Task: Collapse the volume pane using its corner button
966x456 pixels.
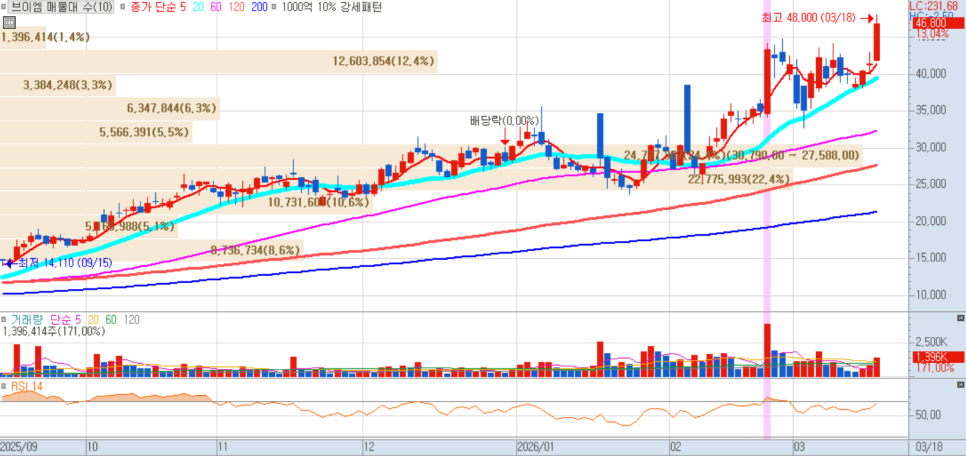Action: (960, 318)
